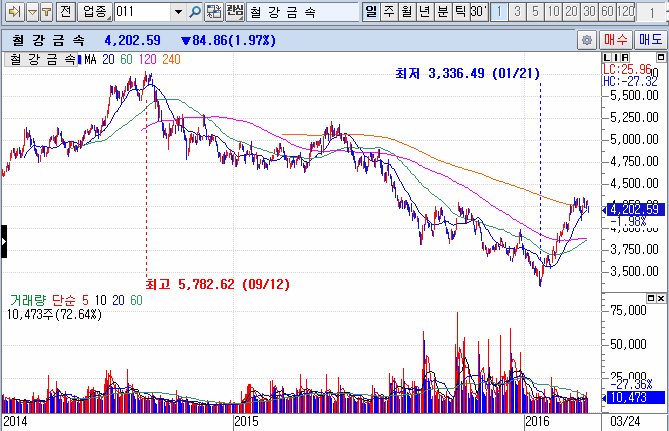Click the L scale icon on price axis
Viewport: 669px width, 431px height.
click(x=607, y=59)
